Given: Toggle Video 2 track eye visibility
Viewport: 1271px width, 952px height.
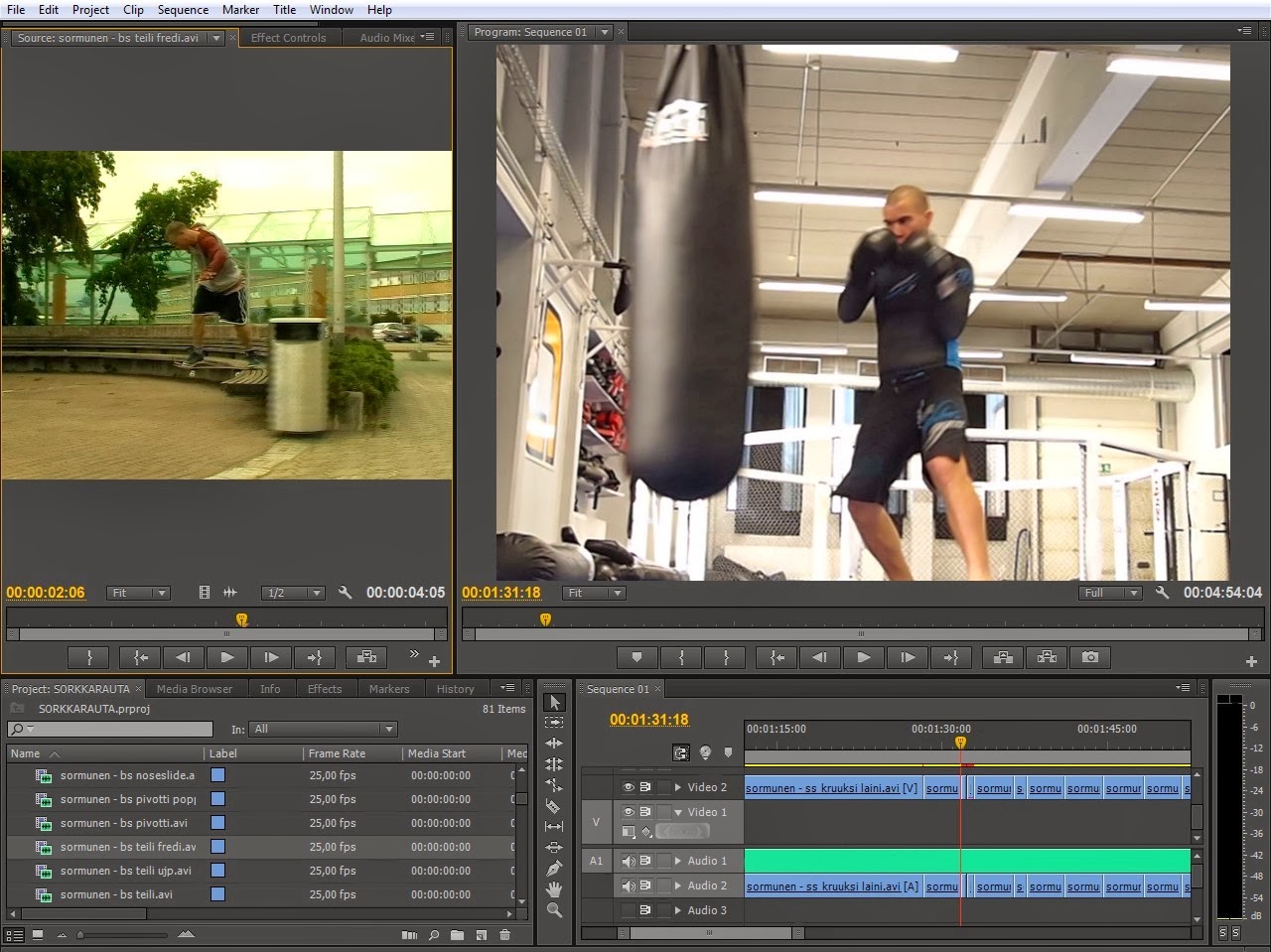Looking at the screenshot, I should (628, 787).
